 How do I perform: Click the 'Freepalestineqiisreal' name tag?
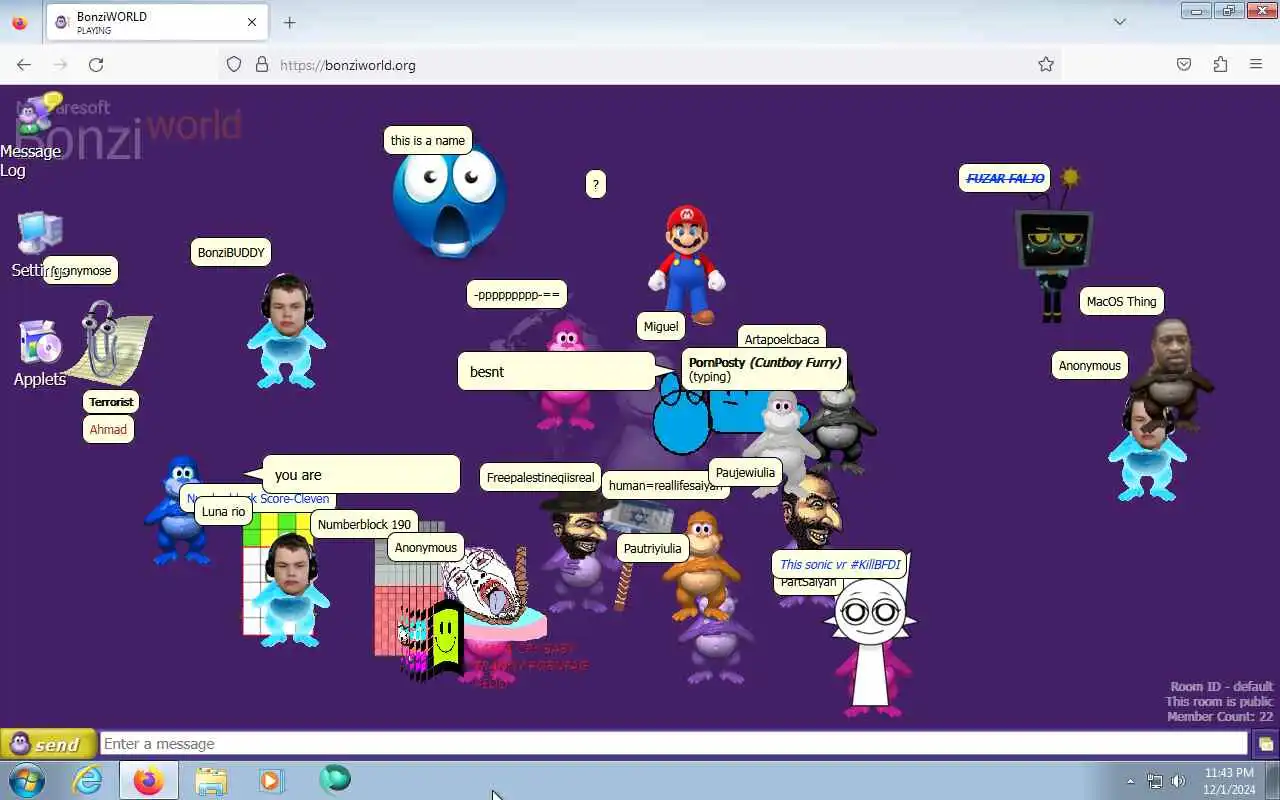[x=540, y=477]
